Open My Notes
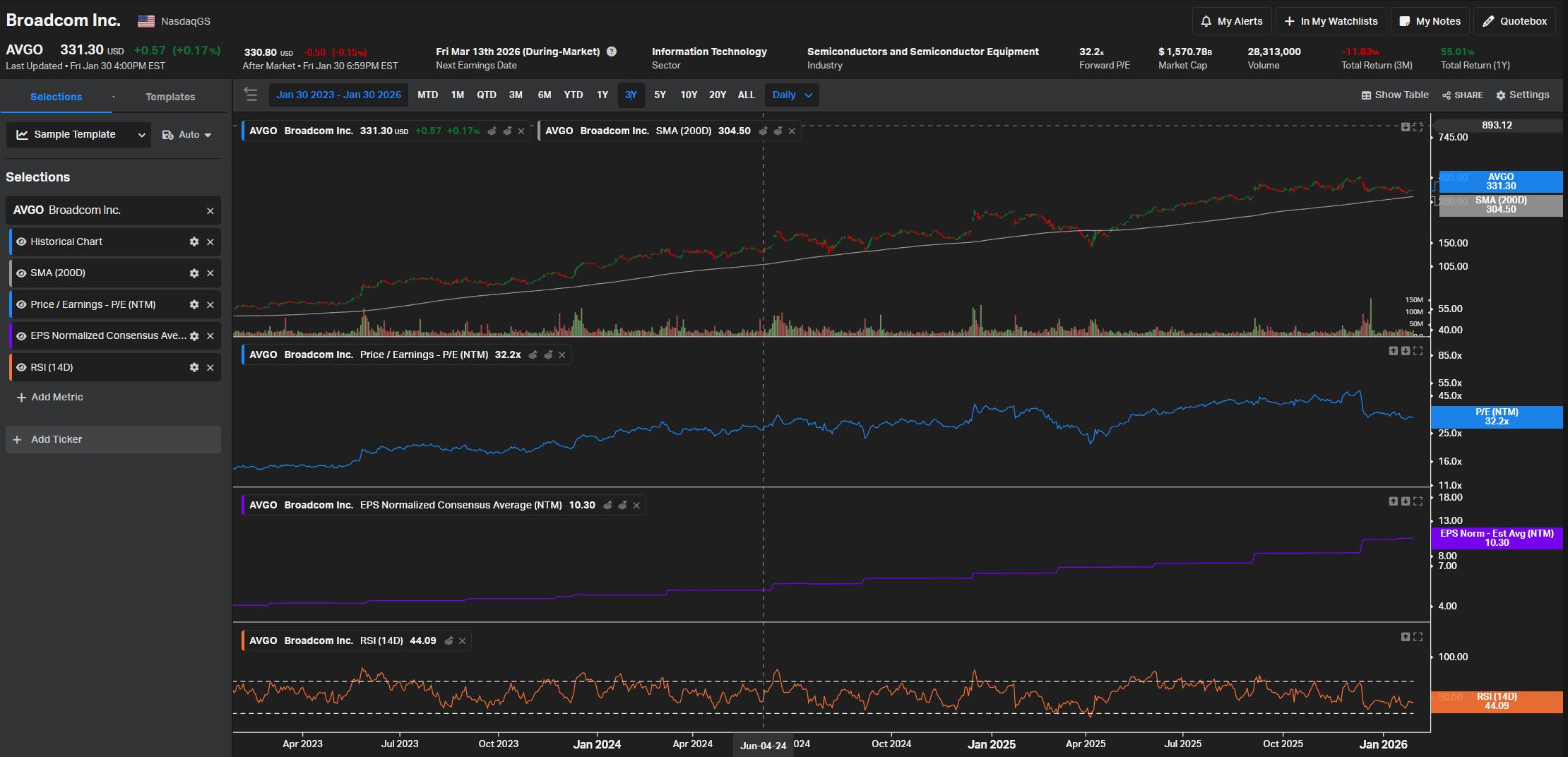The image size is (1568, 757). tap(1430, 21)
